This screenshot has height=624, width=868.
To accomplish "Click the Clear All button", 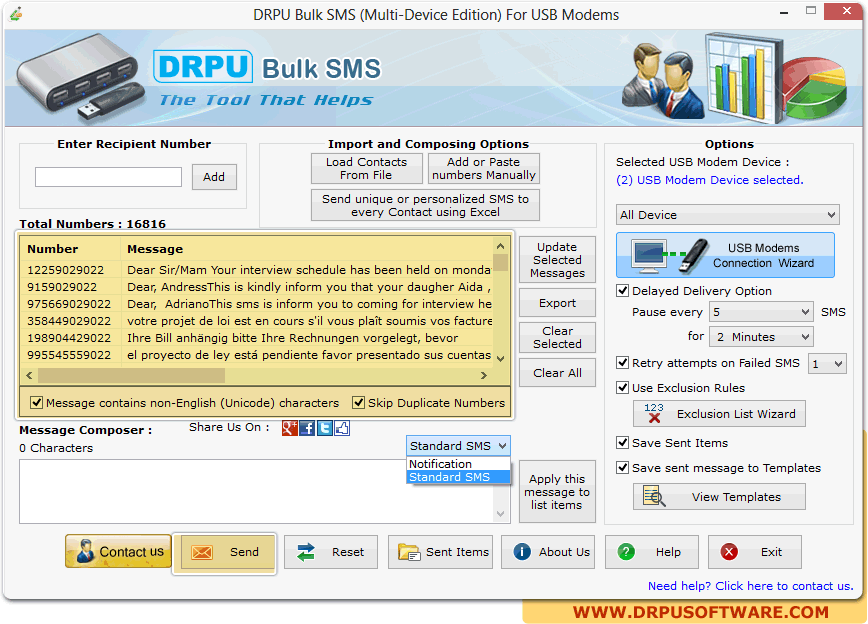I will [x=557, y=373].
